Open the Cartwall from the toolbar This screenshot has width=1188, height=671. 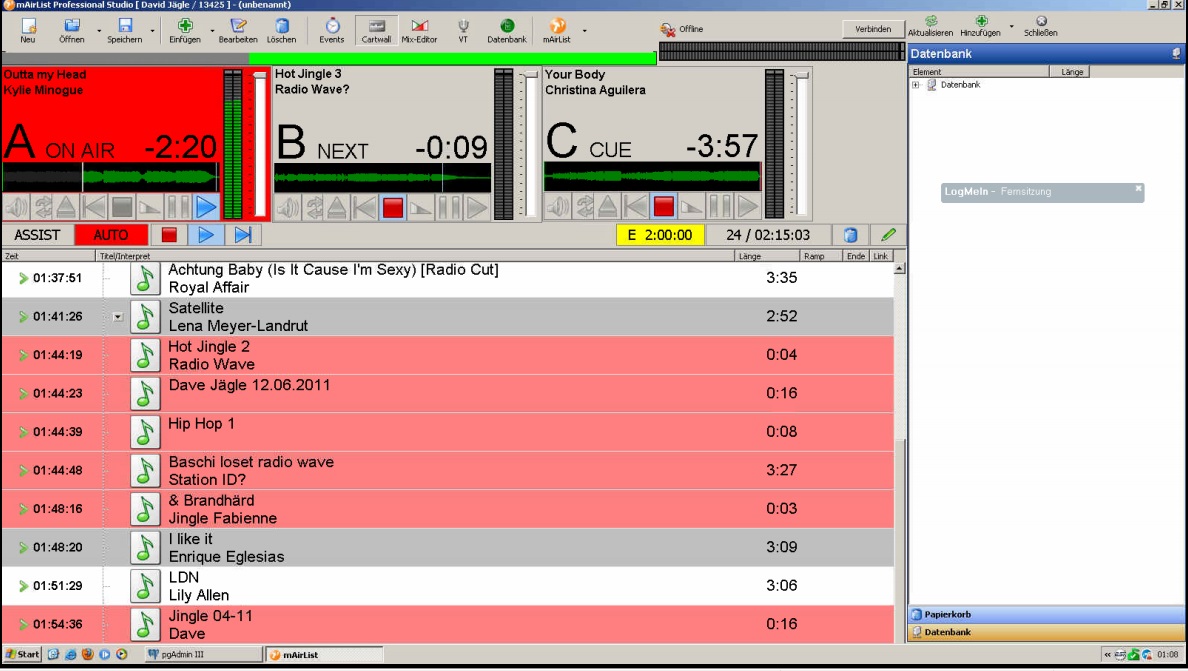click(377, 30)
